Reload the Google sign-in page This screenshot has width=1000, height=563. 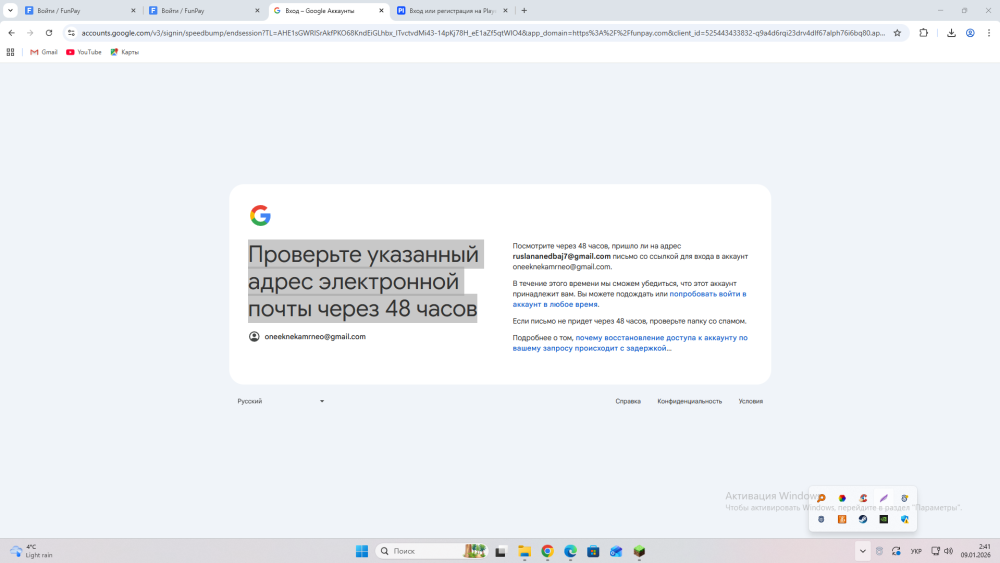[48, 33]
